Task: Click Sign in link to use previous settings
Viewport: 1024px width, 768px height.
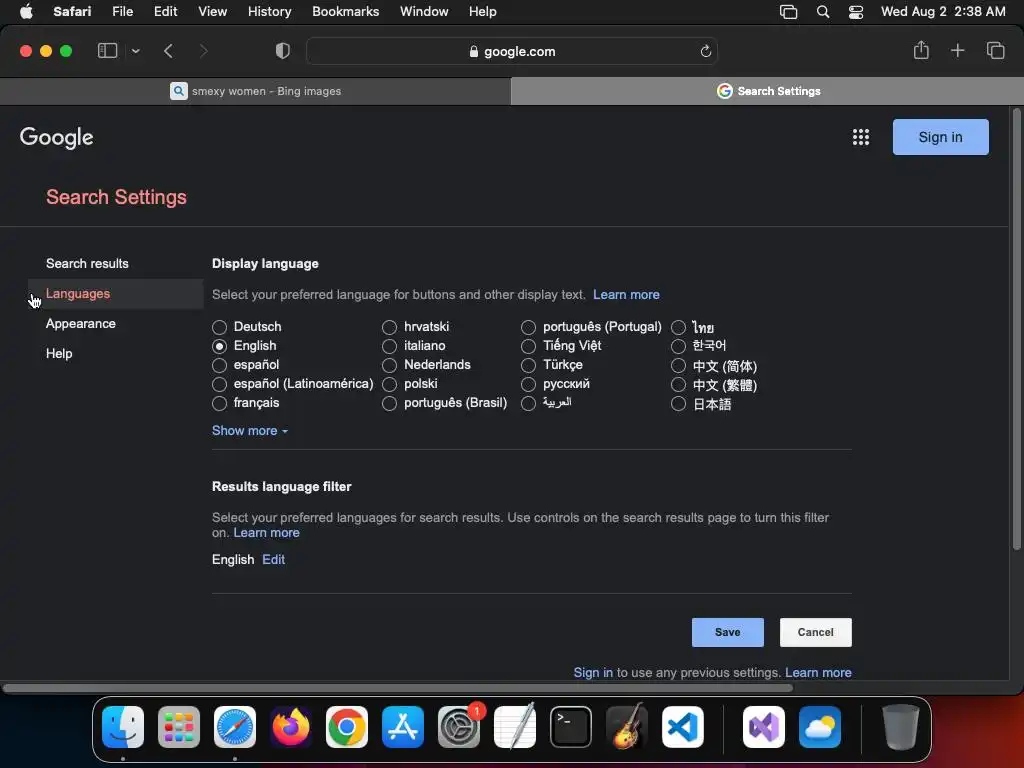Action: click(x=593, y=672)
